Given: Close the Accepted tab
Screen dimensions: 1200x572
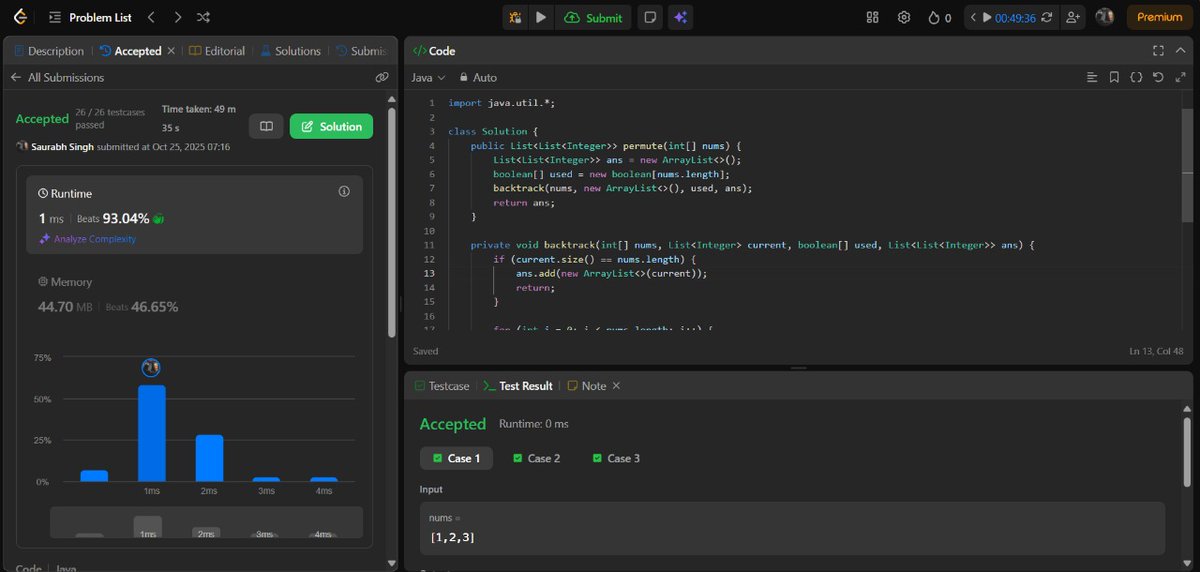Looking at the screenshot, I should [x=171, y=51].
